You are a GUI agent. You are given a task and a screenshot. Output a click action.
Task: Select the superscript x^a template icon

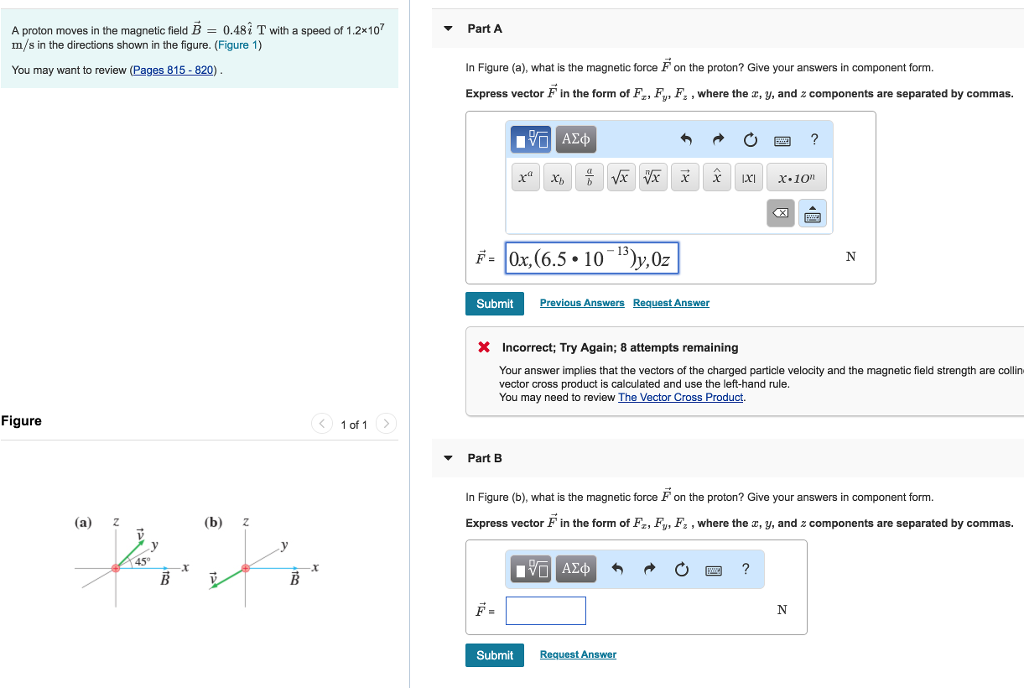coord(524,177)
